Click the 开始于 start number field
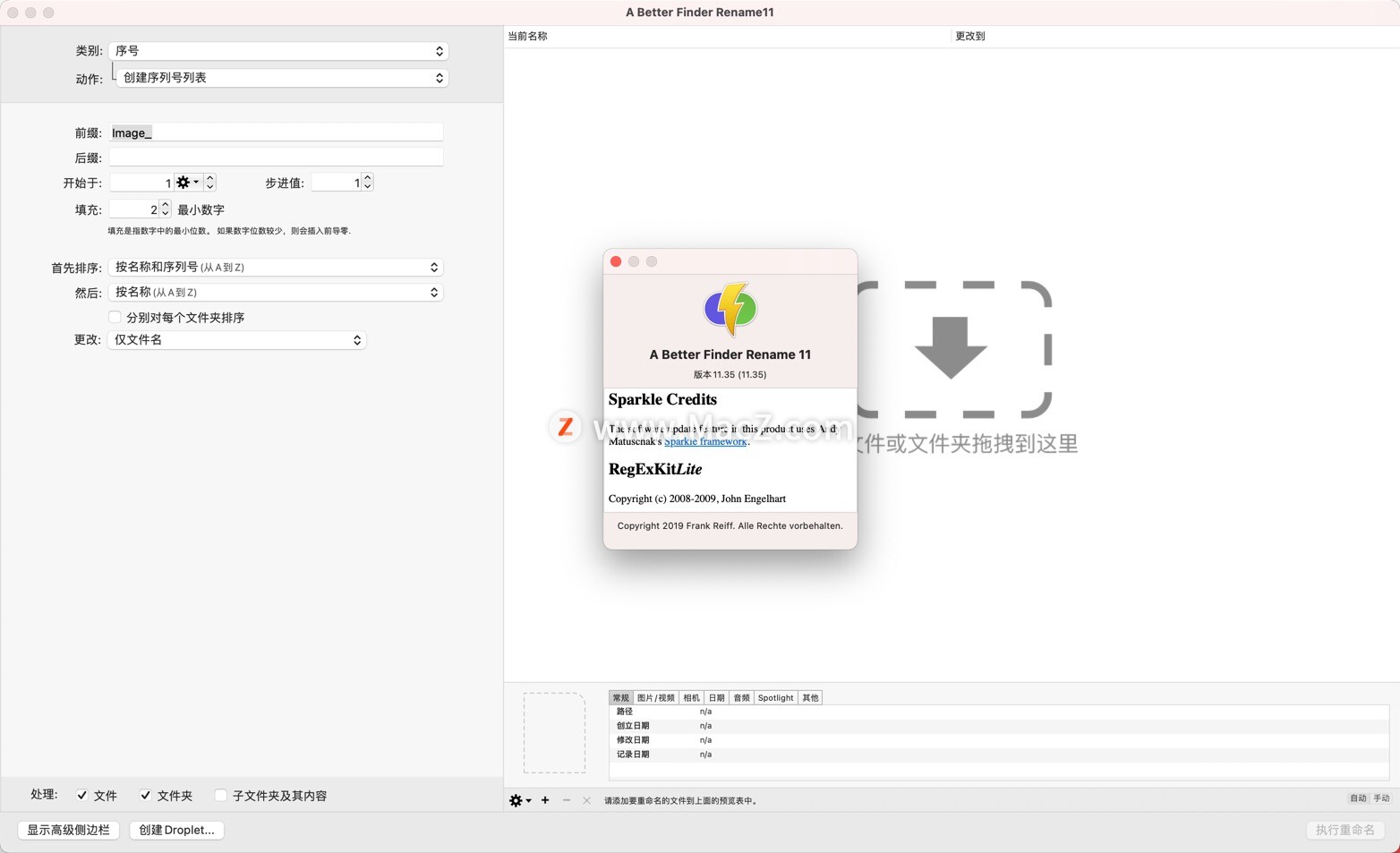This screenshot has height=853, width=1400. coord(141,183)
